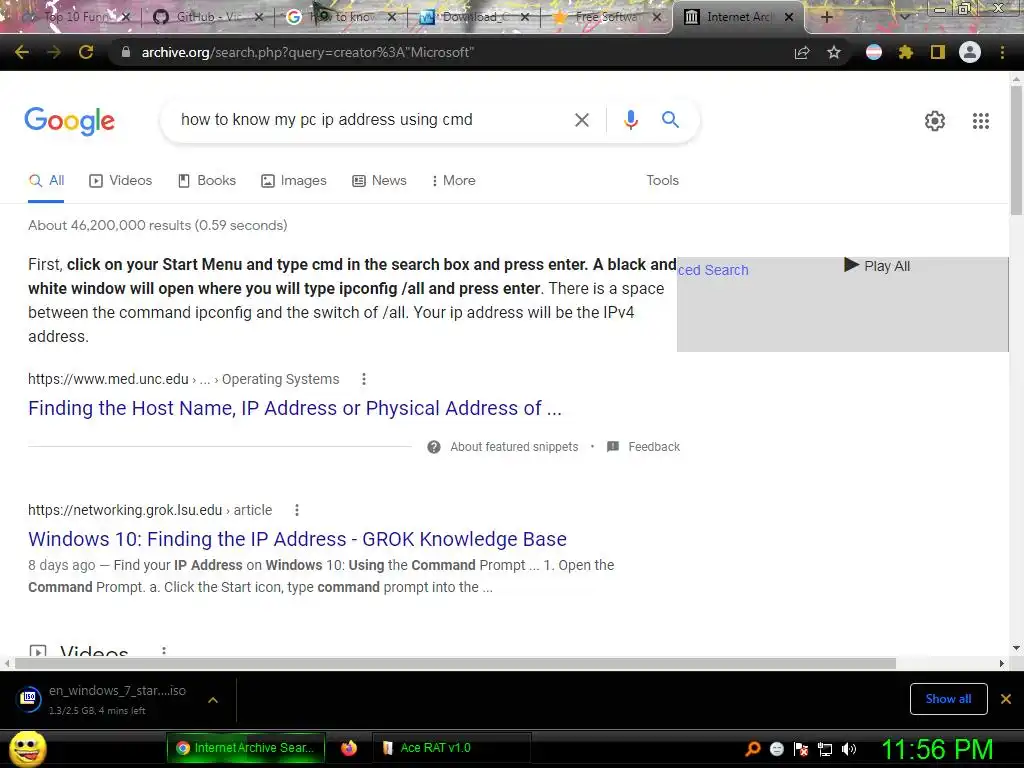Click the browser forward arrow

click(x=54, y=52)
